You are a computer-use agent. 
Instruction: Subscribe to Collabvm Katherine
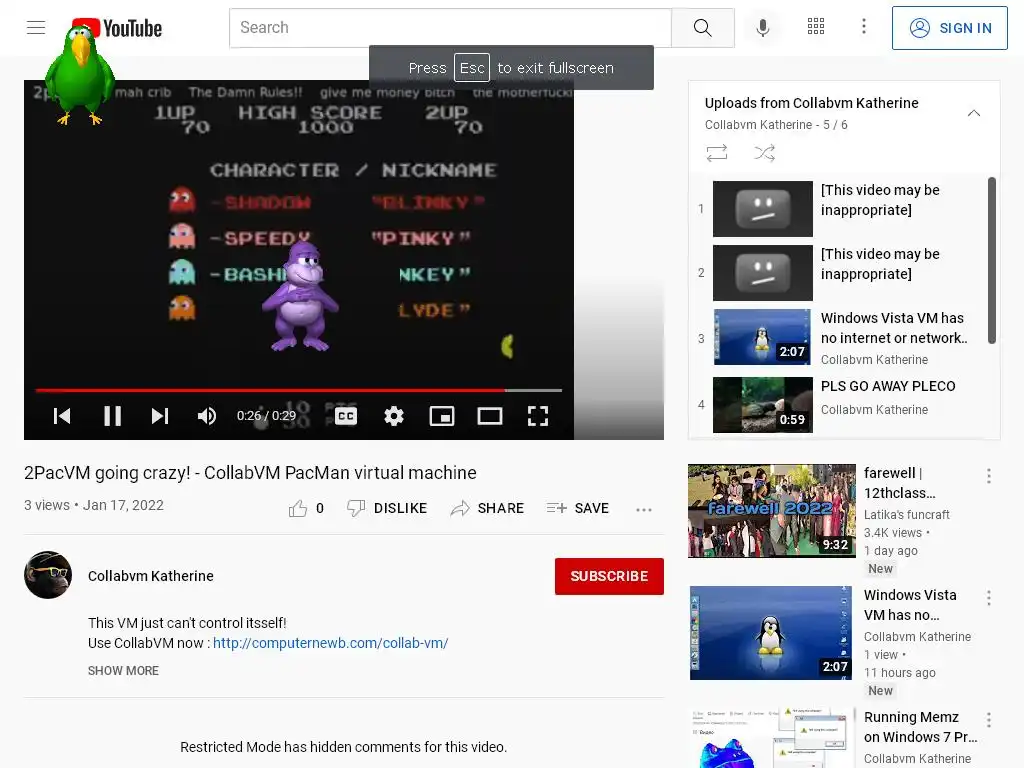pyautogui.click(x=609, y=576)
